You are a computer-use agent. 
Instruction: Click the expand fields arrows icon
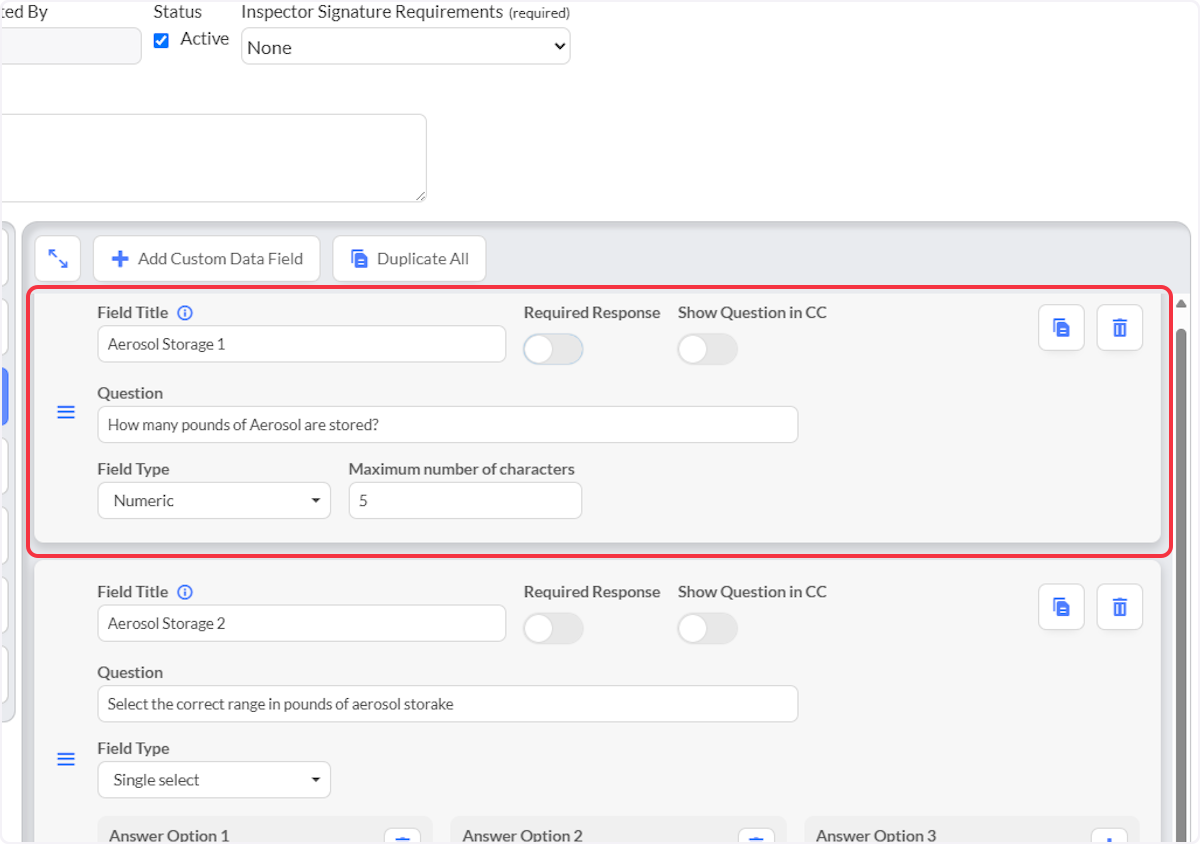58,259
